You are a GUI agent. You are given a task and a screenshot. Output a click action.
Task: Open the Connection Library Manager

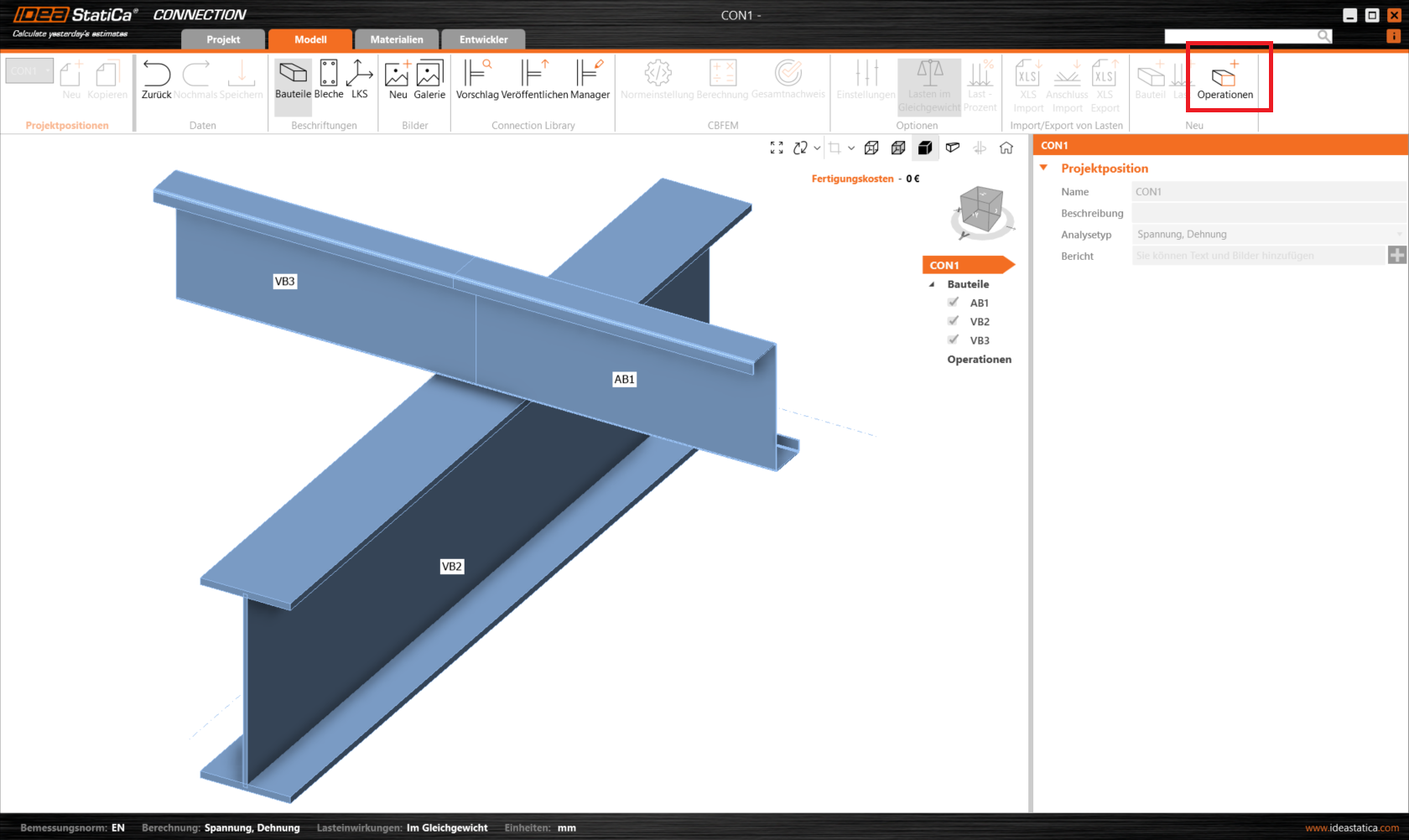click(x=590, y=80)
